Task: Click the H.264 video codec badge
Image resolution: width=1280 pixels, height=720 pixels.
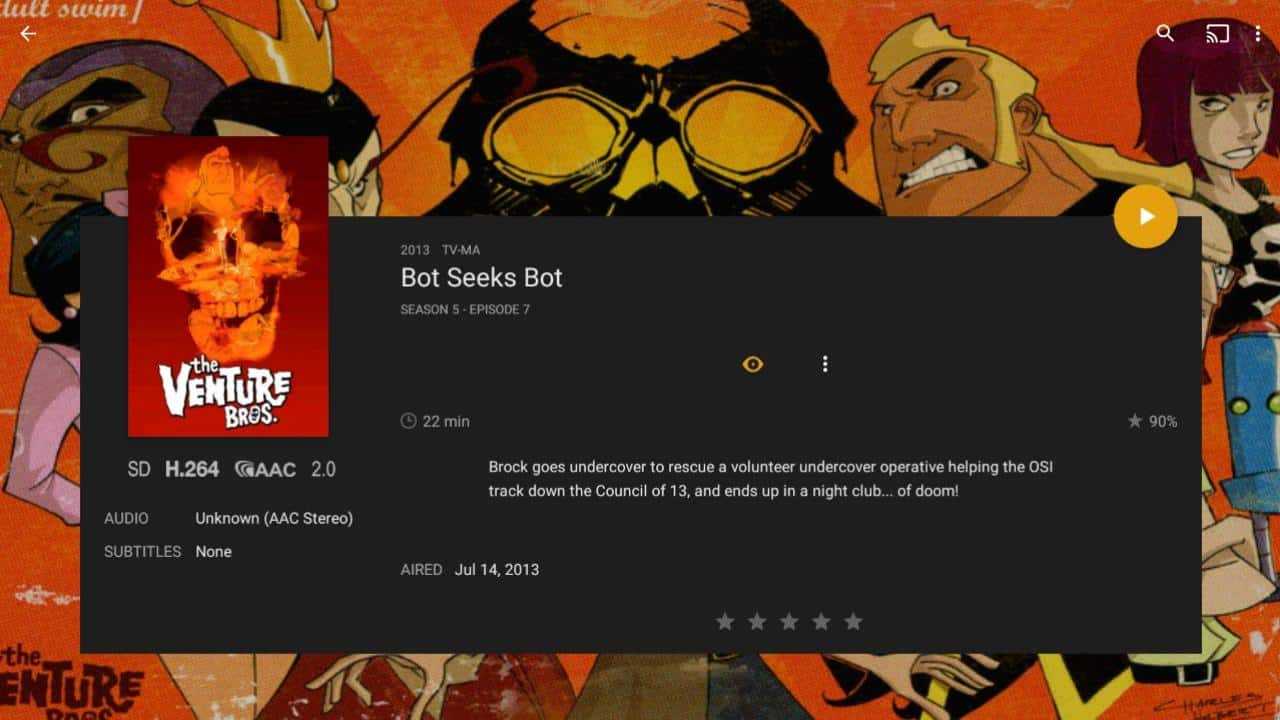Action: pyautogui.click(x=192, y=469)
